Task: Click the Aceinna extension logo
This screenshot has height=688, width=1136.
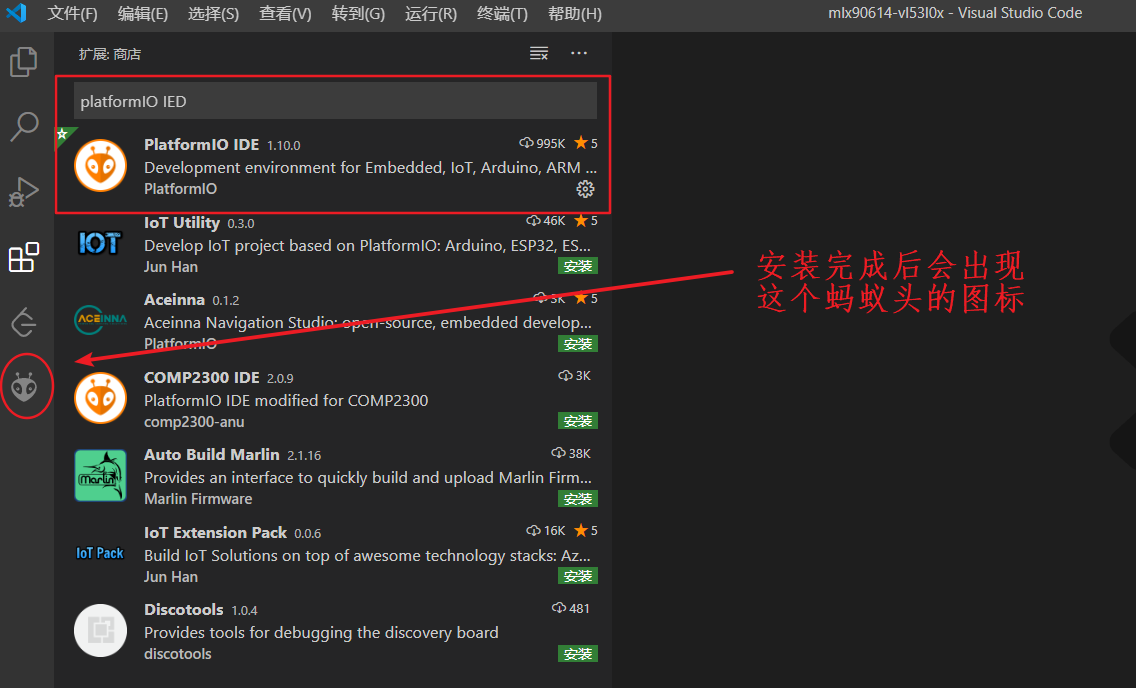Action: 100,320
